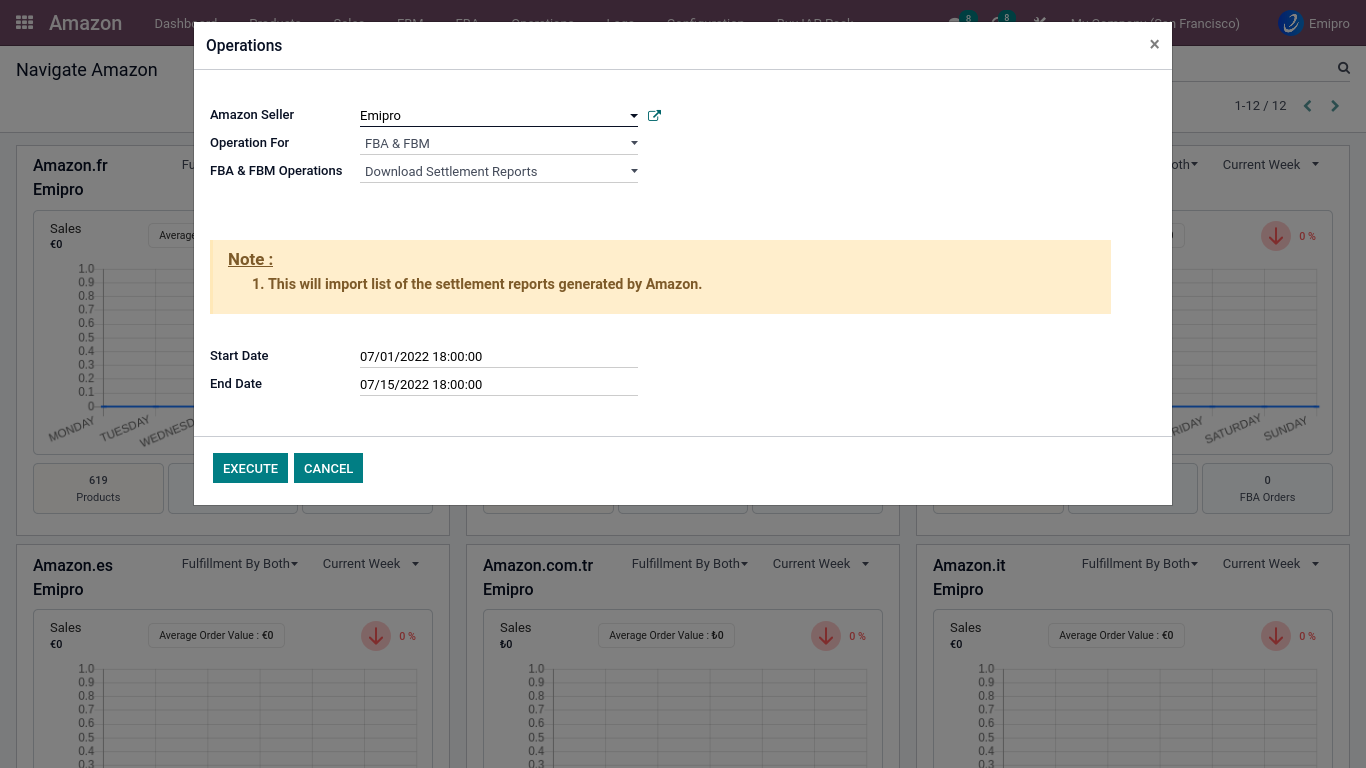Click the red down-arrow icon in Amazon.es card
1366x768 pixels.
click(376, 636)
